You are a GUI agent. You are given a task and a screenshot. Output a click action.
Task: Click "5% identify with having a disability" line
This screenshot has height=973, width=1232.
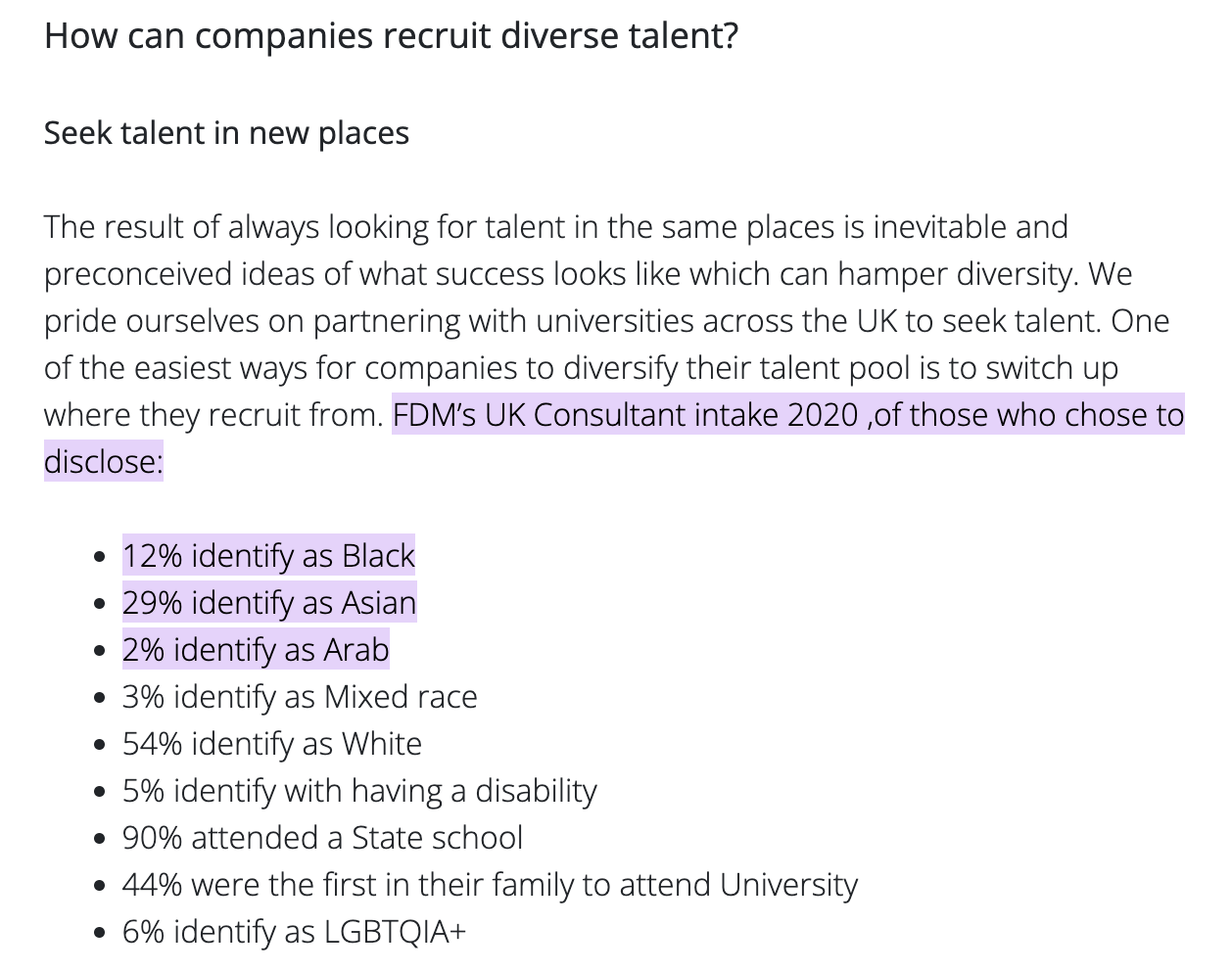(359, 791)
